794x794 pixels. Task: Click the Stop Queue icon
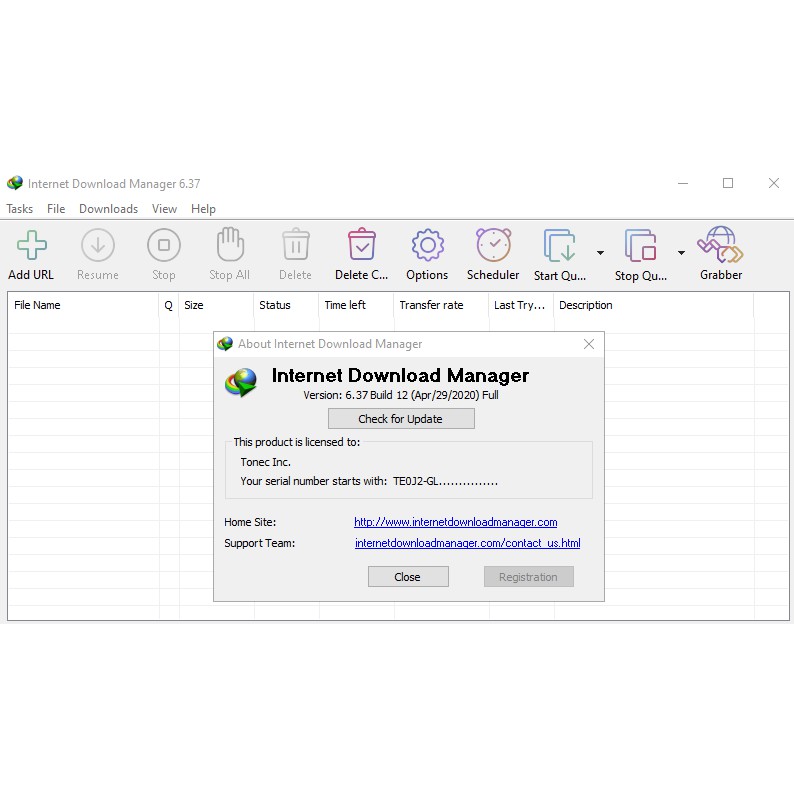(x=640, y=246)
